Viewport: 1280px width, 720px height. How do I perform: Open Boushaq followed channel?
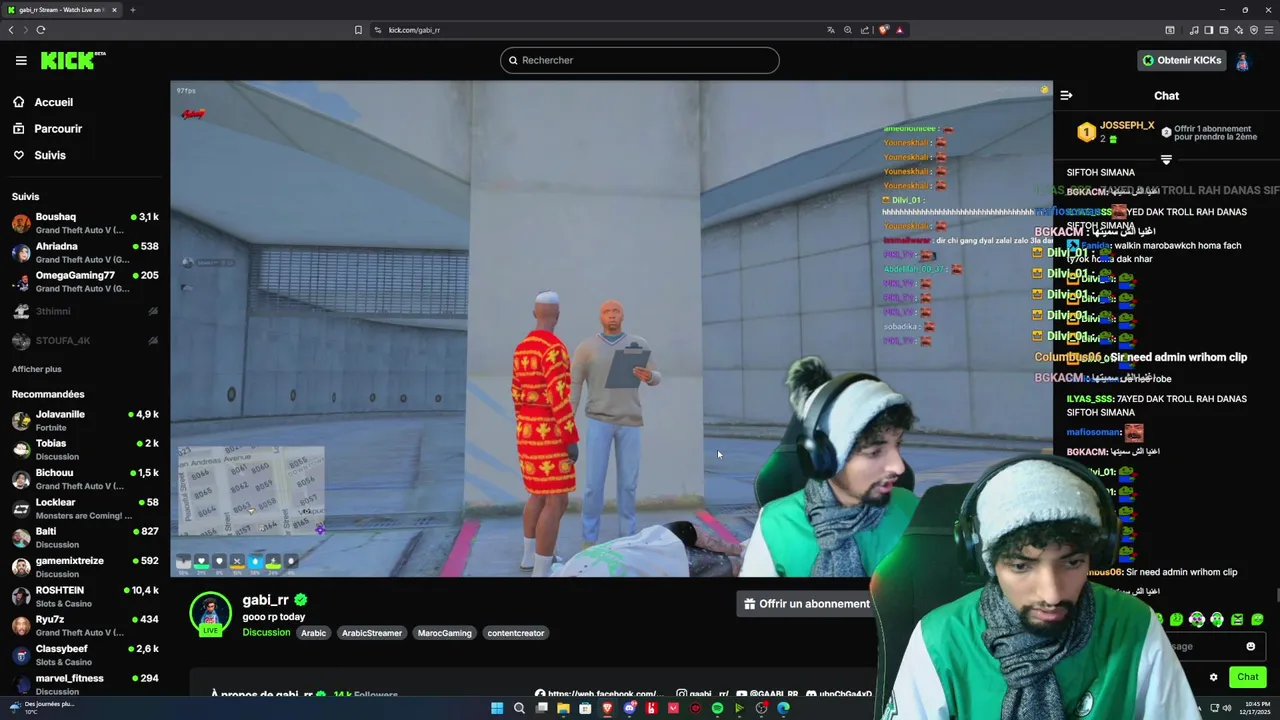(85, 223)
